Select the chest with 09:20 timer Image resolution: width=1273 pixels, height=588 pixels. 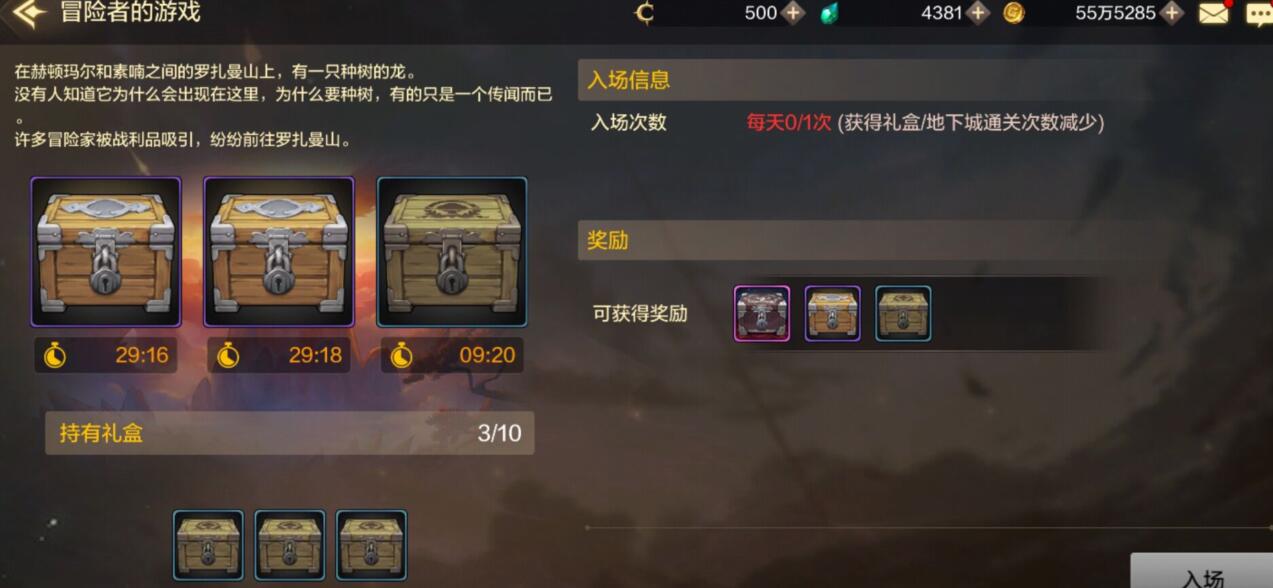tap(452, 252)
